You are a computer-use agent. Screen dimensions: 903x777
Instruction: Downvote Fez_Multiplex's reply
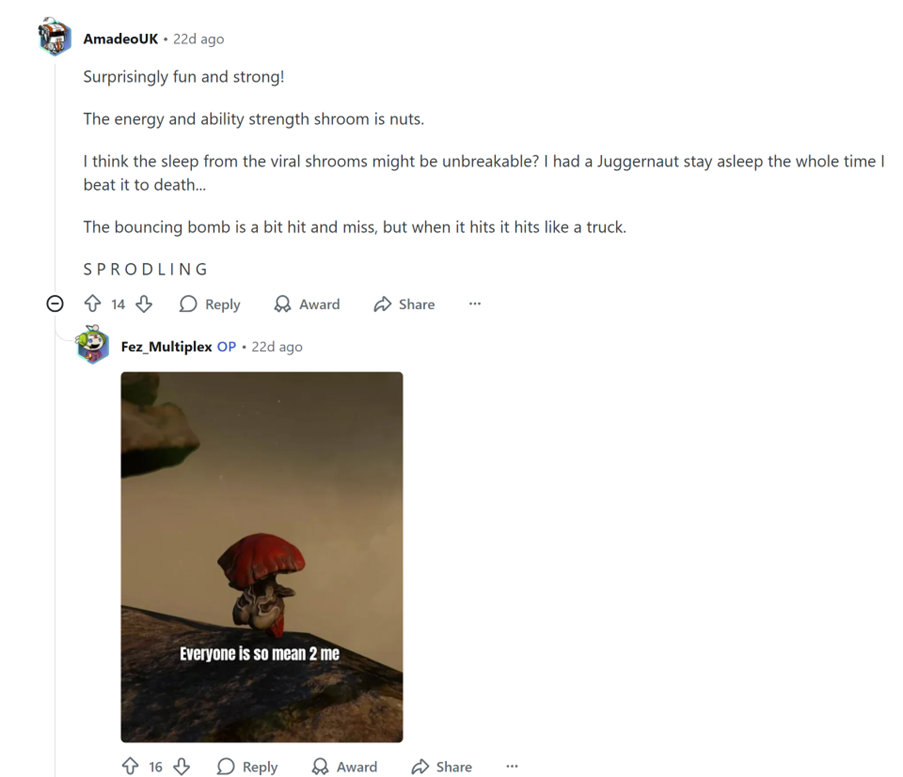coord(181,766)
